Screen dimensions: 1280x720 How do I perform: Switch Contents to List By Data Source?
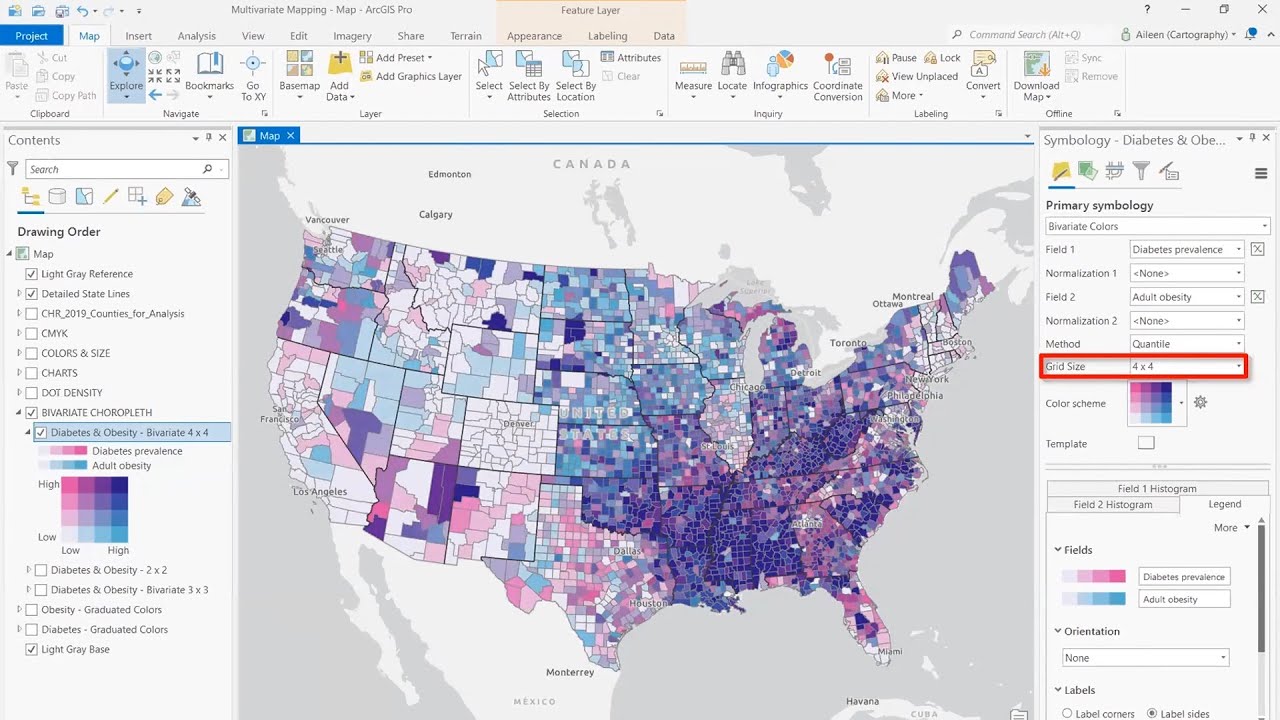(58, 197)
